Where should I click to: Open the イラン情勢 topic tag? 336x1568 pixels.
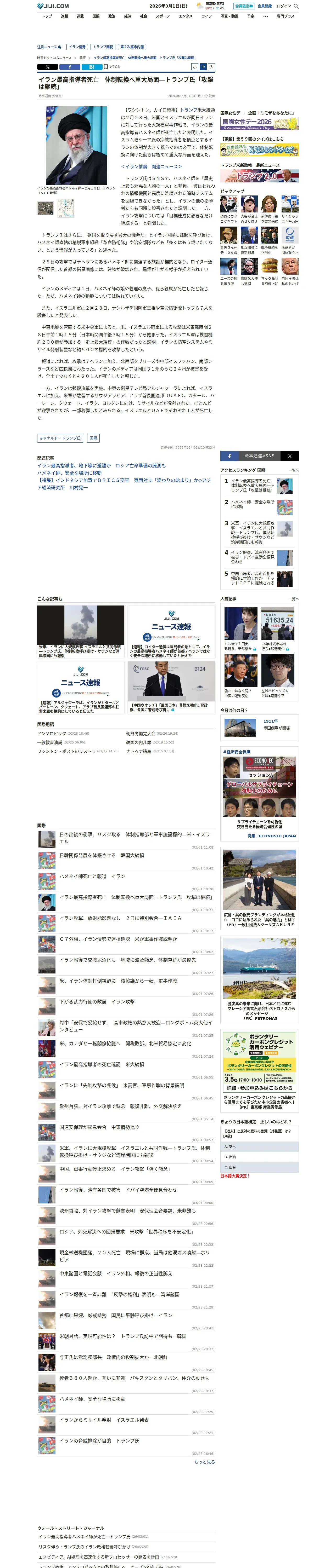[x=77, y=47]
